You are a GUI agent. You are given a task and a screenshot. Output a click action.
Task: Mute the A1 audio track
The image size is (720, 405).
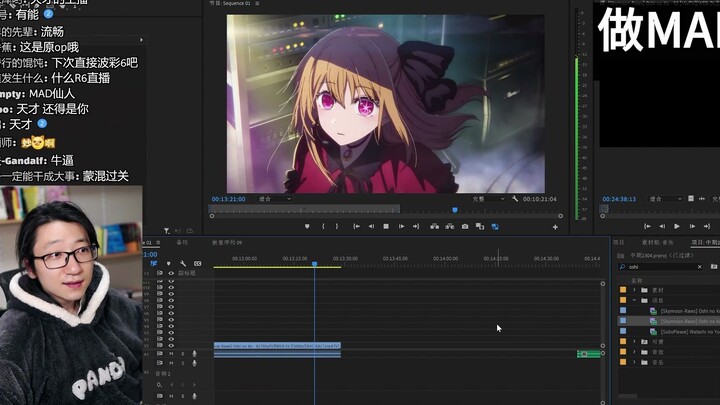pos(171,354)
